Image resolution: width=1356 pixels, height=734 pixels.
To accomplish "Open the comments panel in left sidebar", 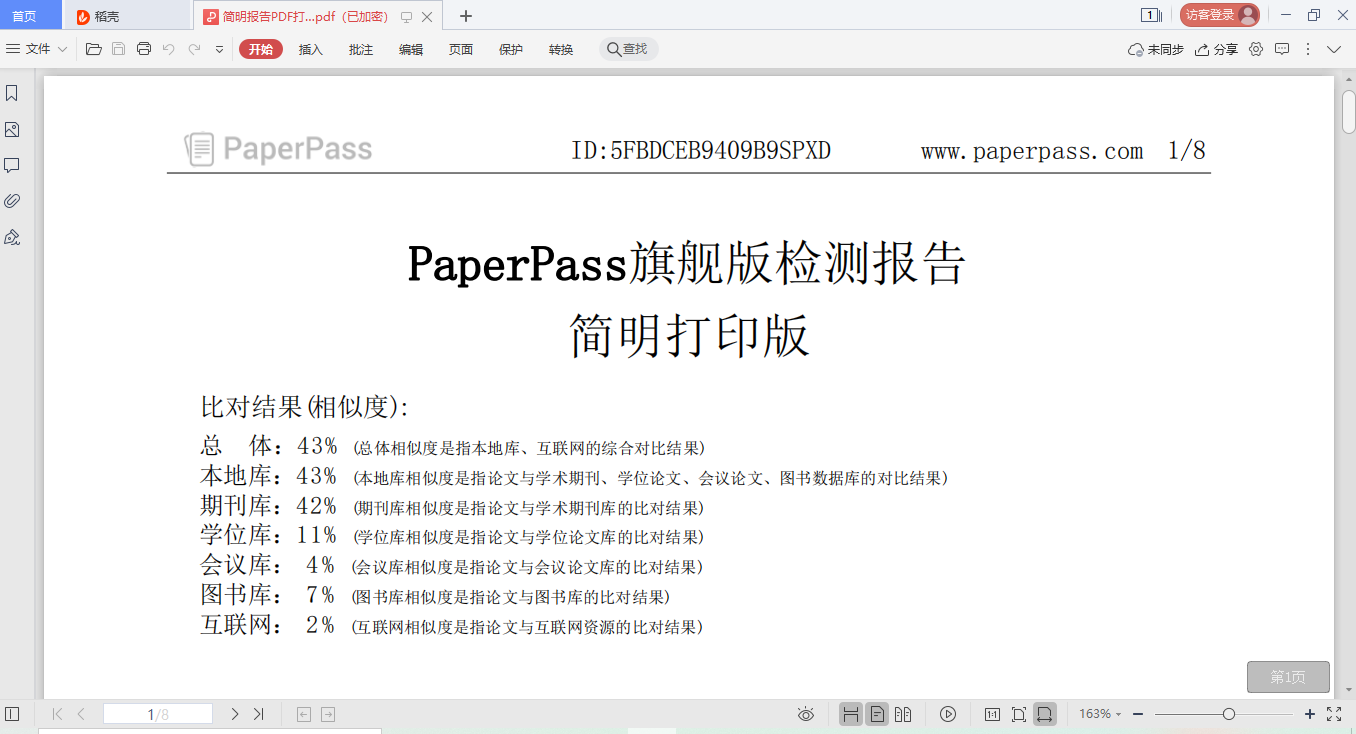I will pyautogui.click(x=12, y=165).
